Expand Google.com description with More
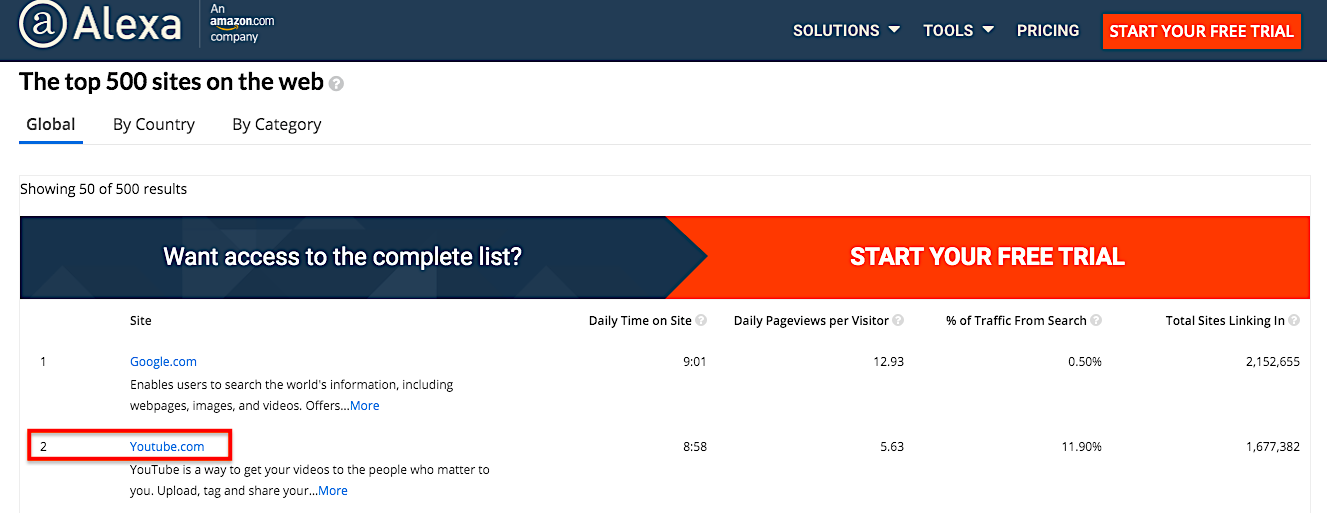This screenshot has height=513, width=1327. coord(364,406)
